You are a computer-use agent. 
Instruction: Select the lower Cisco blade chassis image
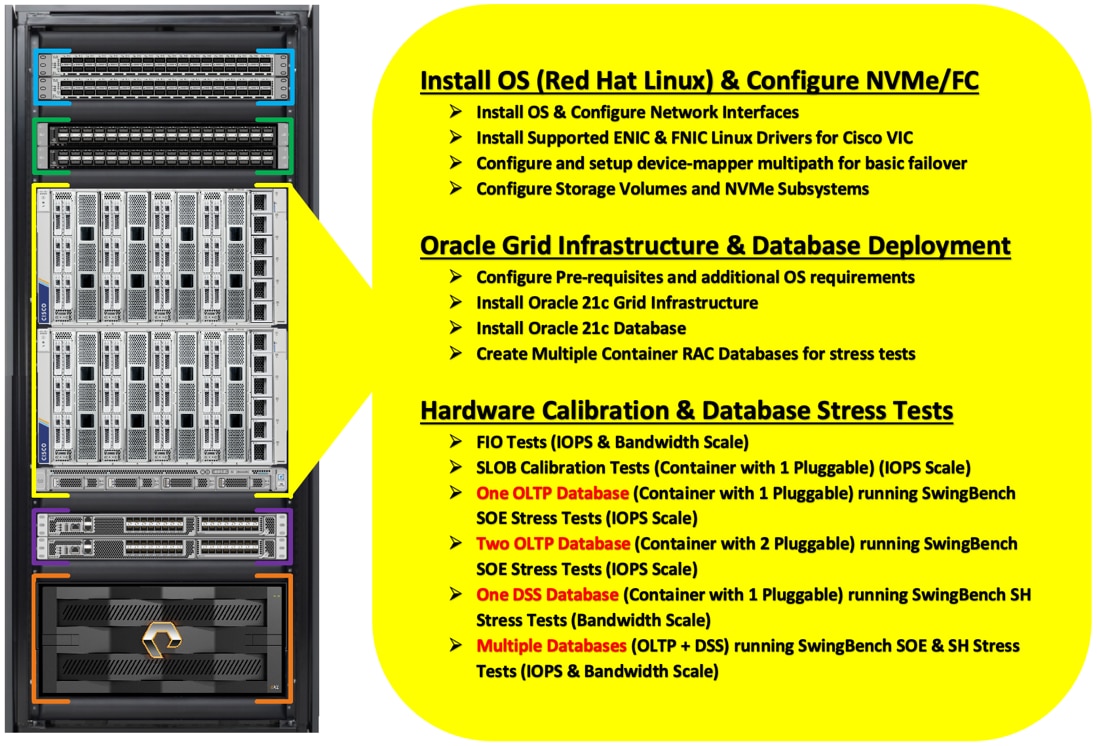(162, 396)
